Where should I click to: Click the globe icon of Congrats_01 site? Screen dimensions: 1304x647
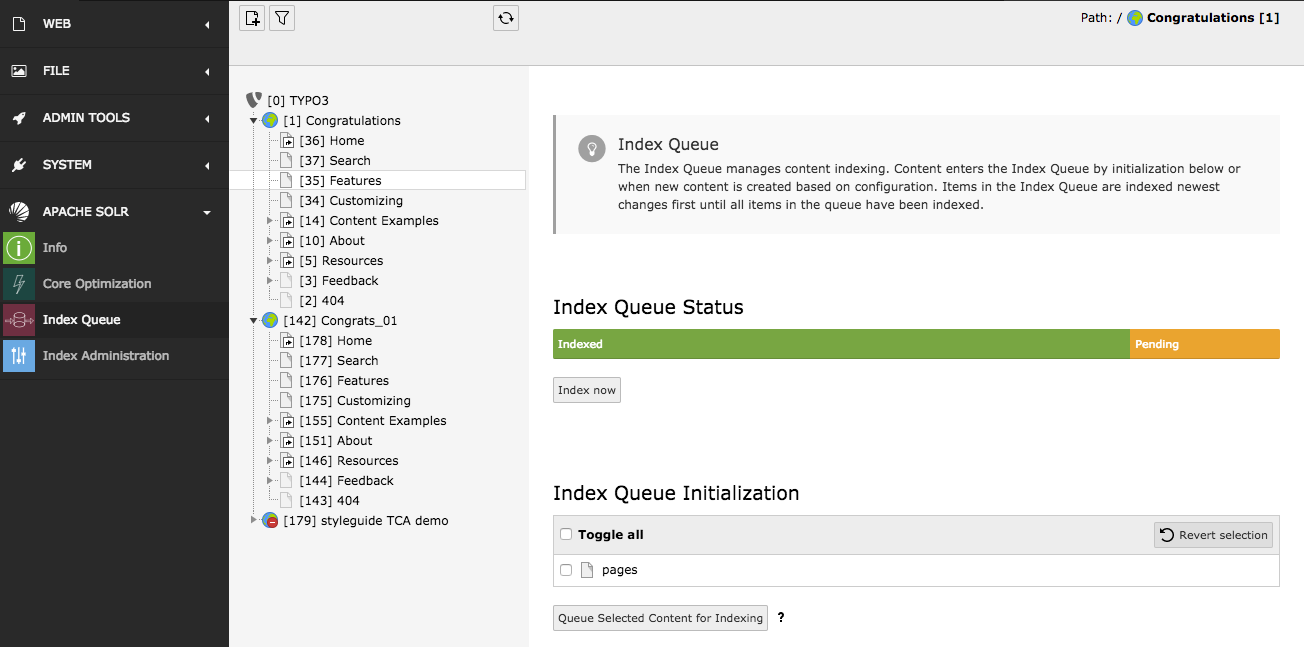[x=270, y=321]
